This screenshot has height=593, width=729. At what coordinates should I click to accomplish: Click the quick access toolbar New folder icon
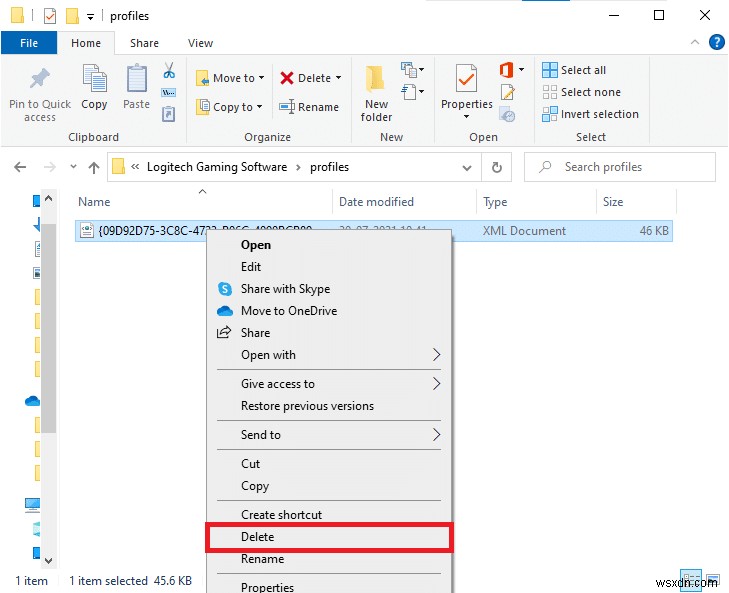point(72,16)
